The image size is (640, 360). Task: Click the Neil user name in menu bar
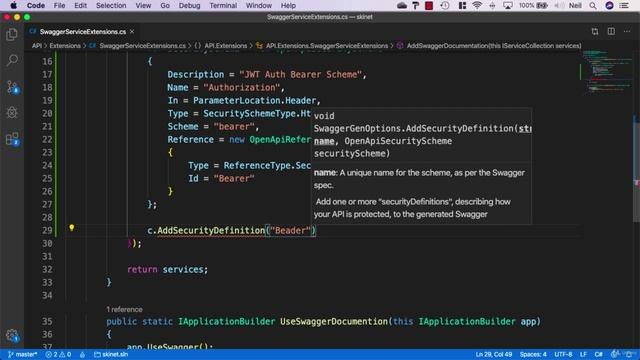point(575,5)
